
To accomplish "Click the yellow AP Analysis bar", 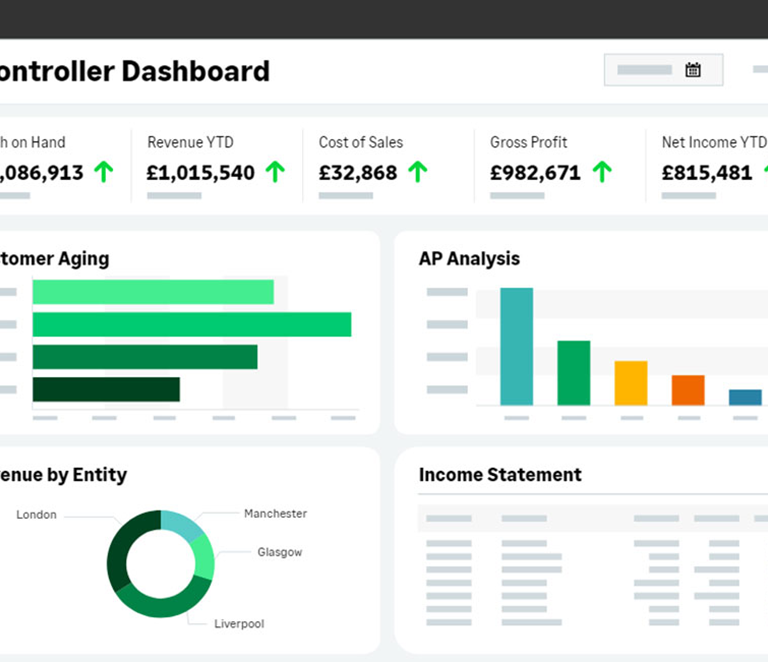I will click(631, 383).
